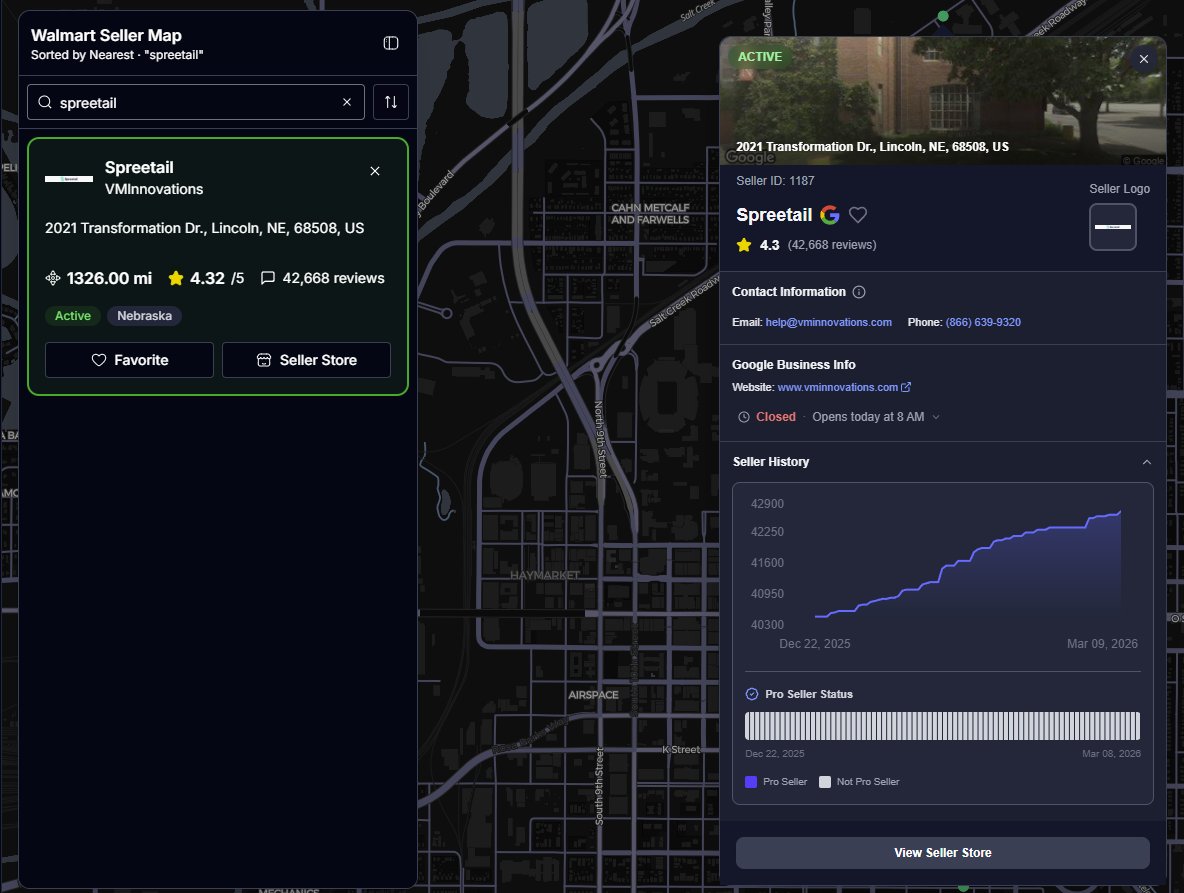This screenshot has height=893, width=1184.
Task: Click the 4.32 rating star icon
Action: click(x=176, y=278)
